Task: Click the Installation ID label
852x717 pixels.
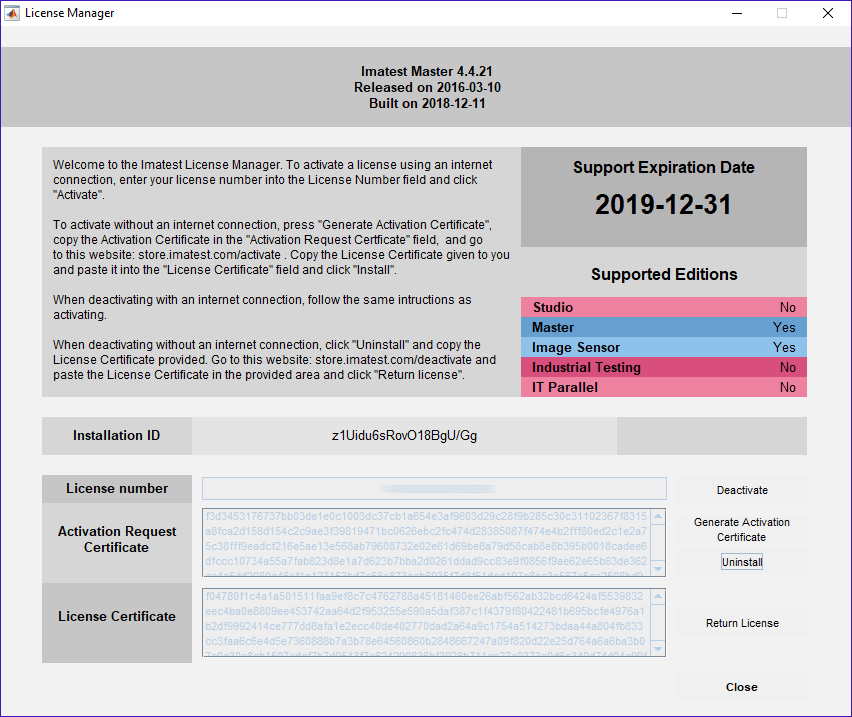Action: (116, 436)
